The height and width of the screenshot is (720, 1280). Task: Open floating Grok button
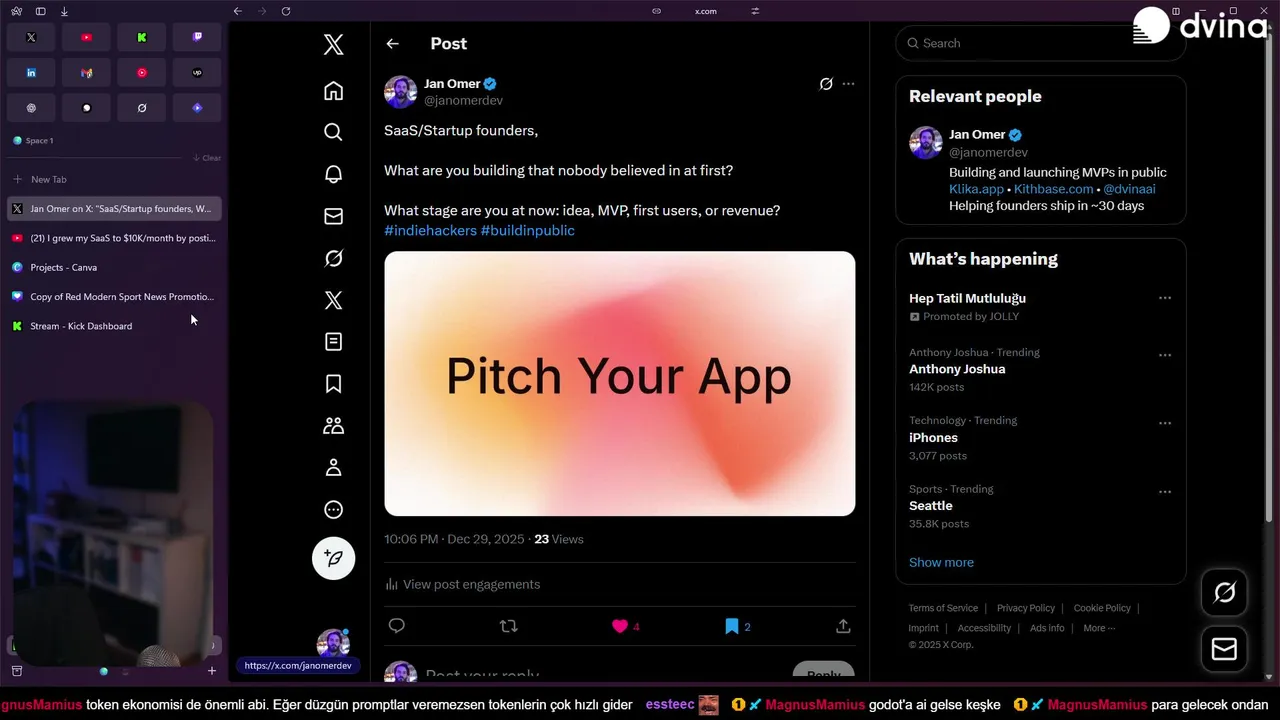coord(1224,593)
